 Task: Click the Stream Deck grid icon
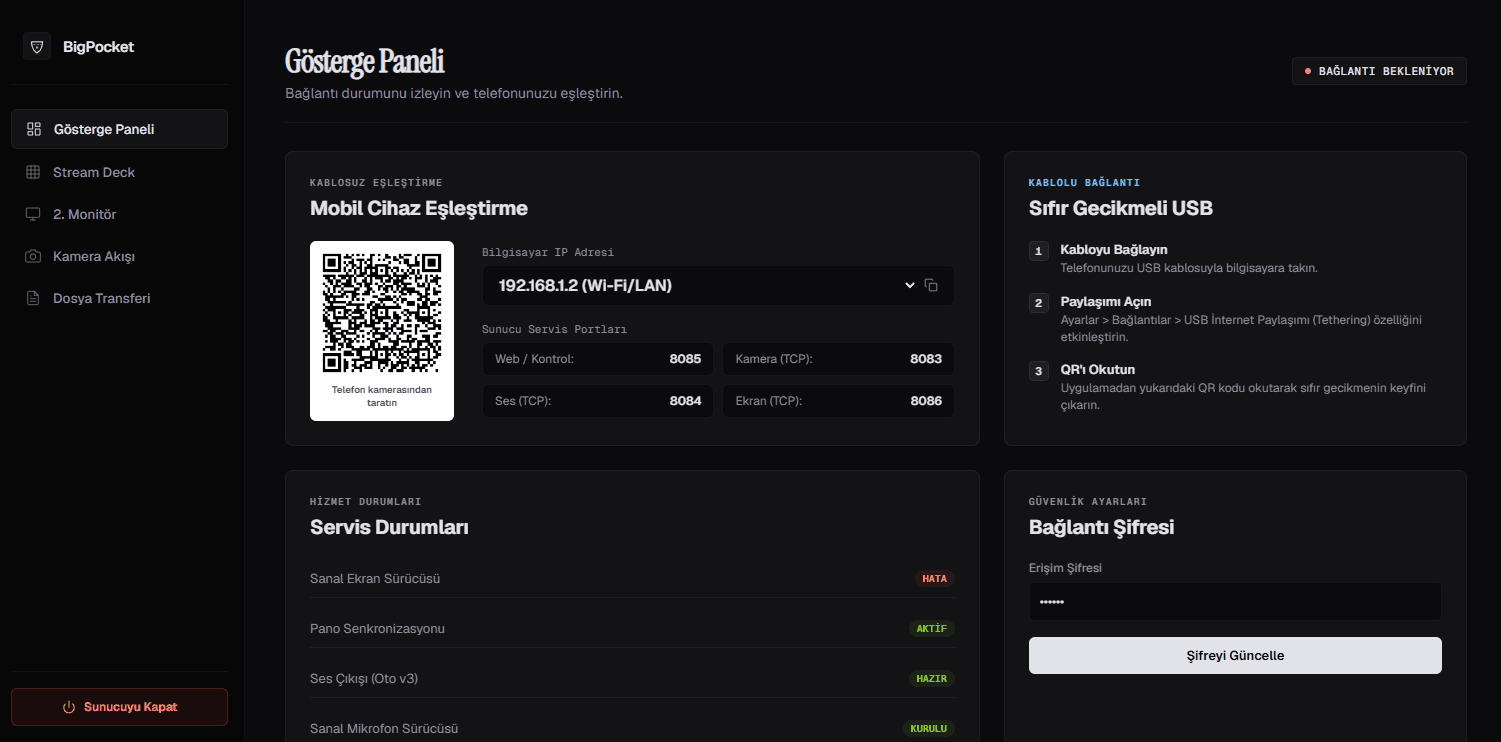(x=33, y=172)
